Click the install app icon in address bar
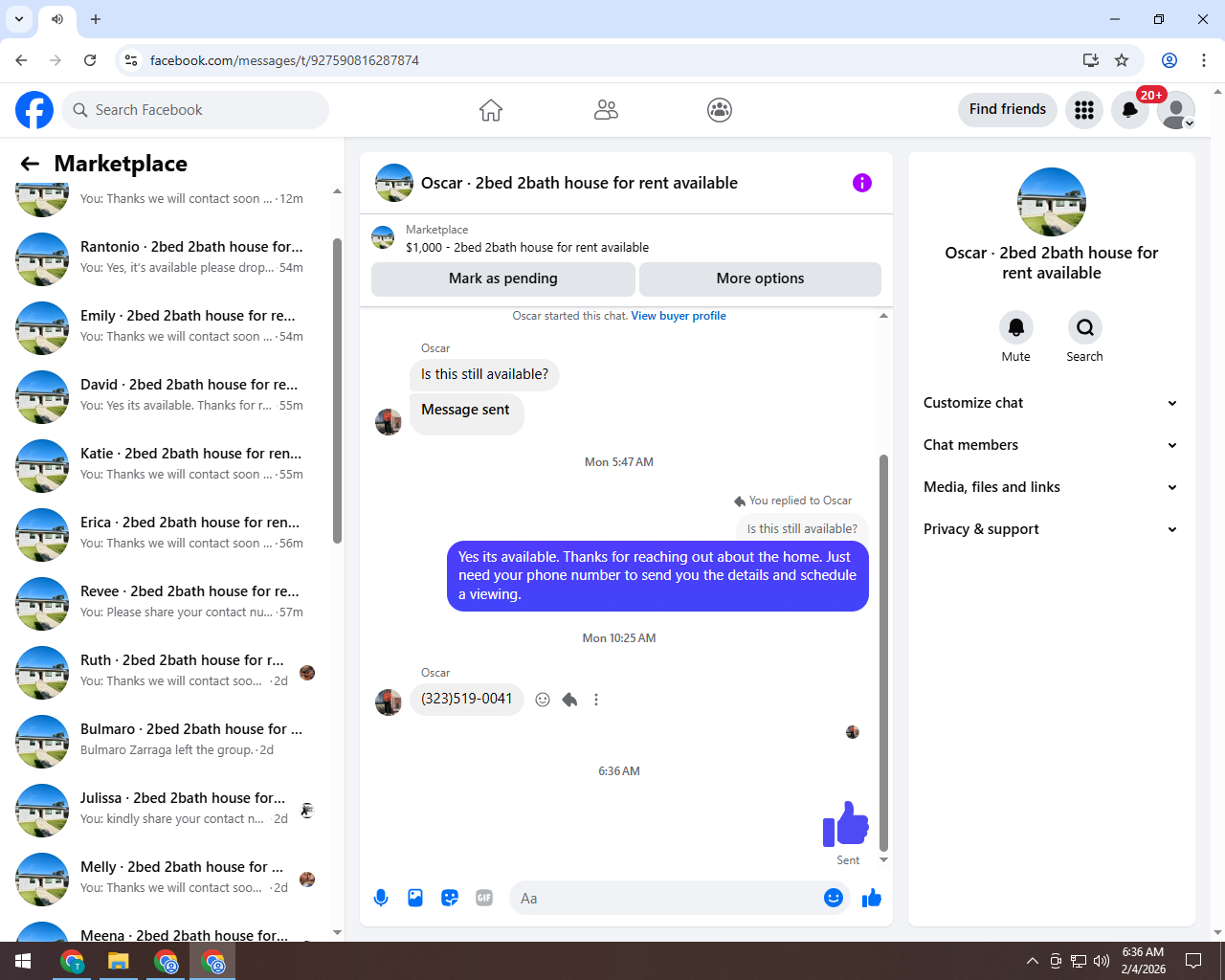 [x=1091, y=60]
